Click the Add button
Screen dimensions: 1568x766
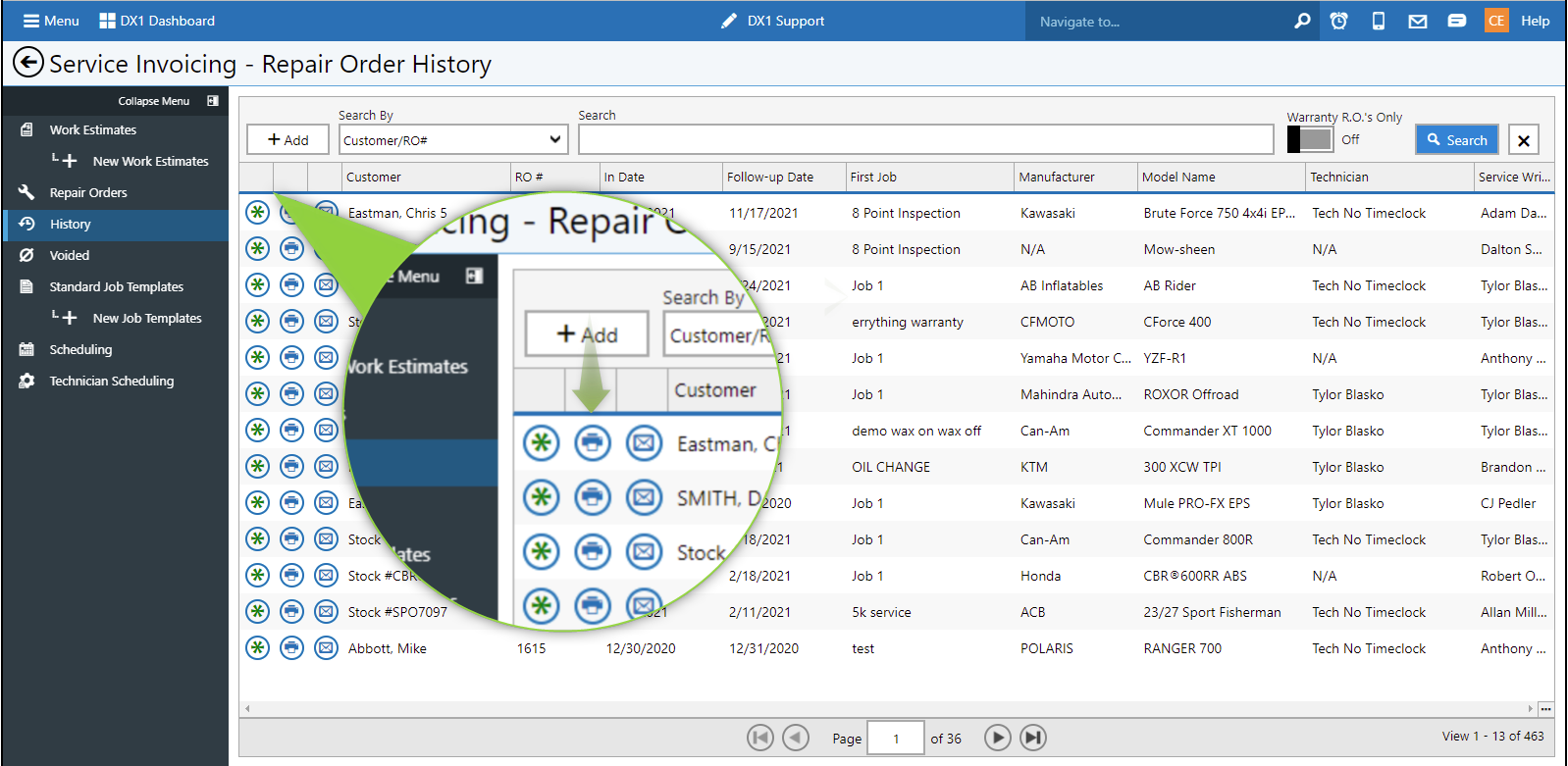pyautogui.click(x=287, y=139)
